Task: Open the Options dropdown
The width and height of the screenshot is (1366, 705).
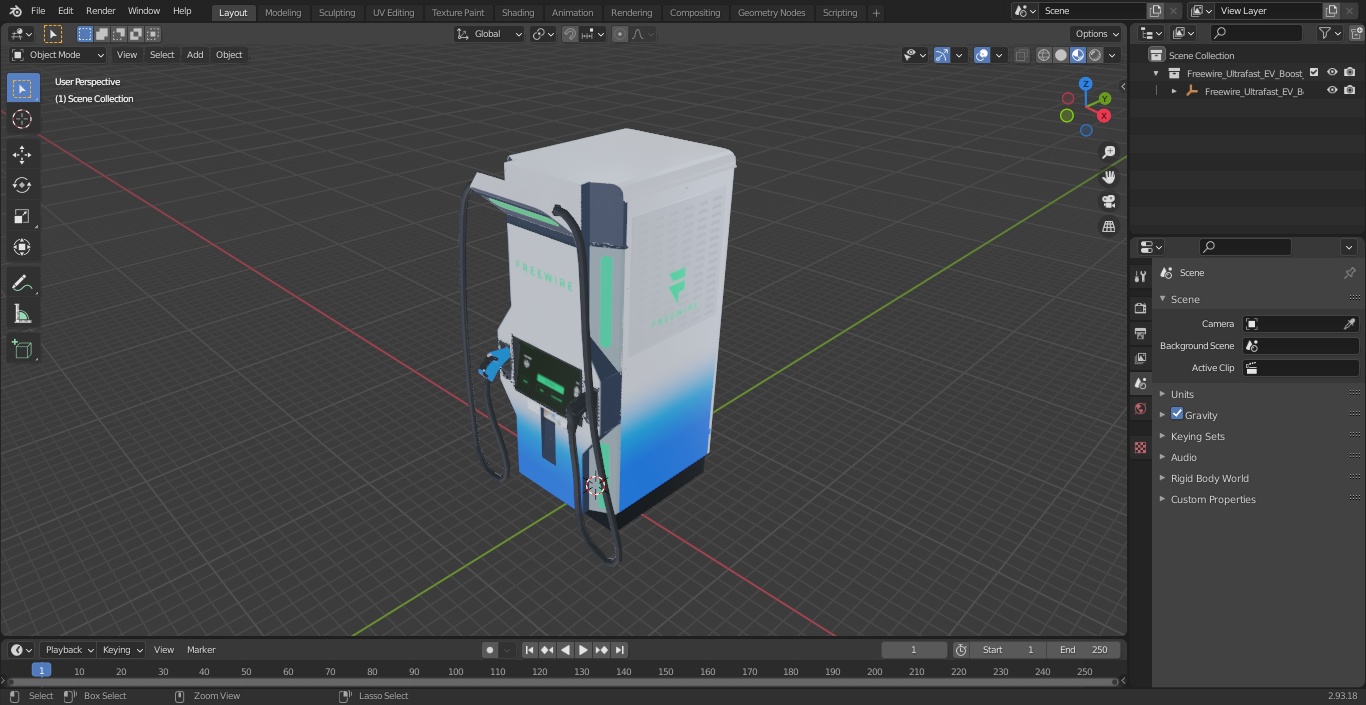Action: pyautogui.click(x=1097, y=34)
